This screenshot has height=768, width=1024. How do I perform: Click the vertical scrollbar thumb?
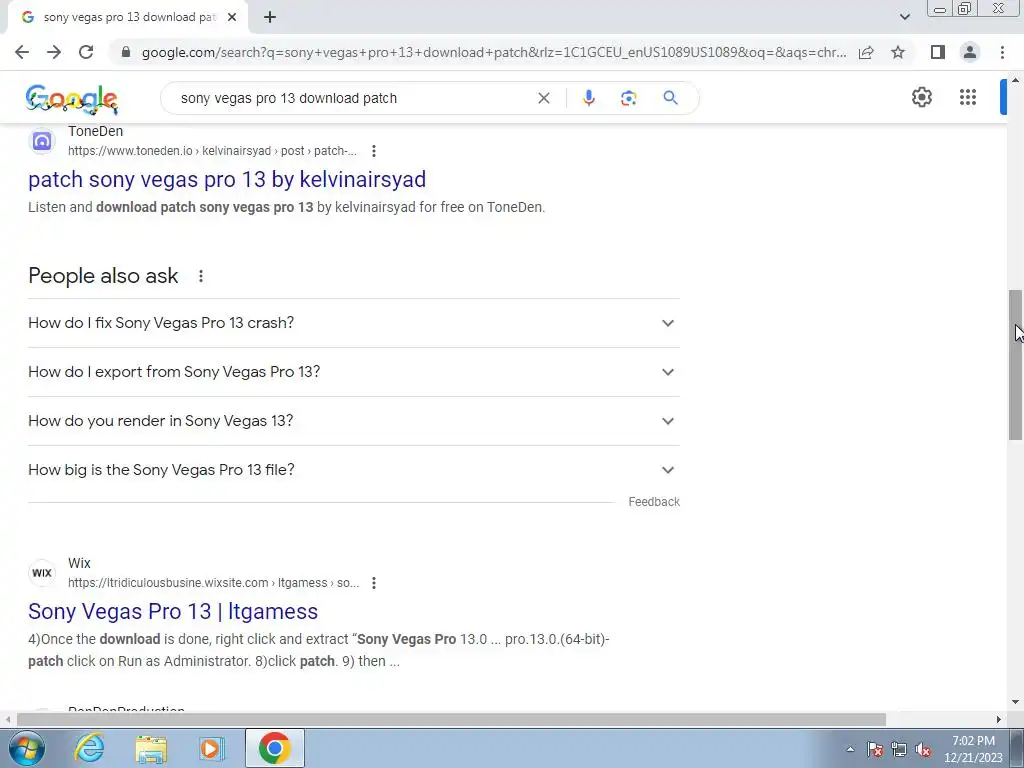point(1016,364)
